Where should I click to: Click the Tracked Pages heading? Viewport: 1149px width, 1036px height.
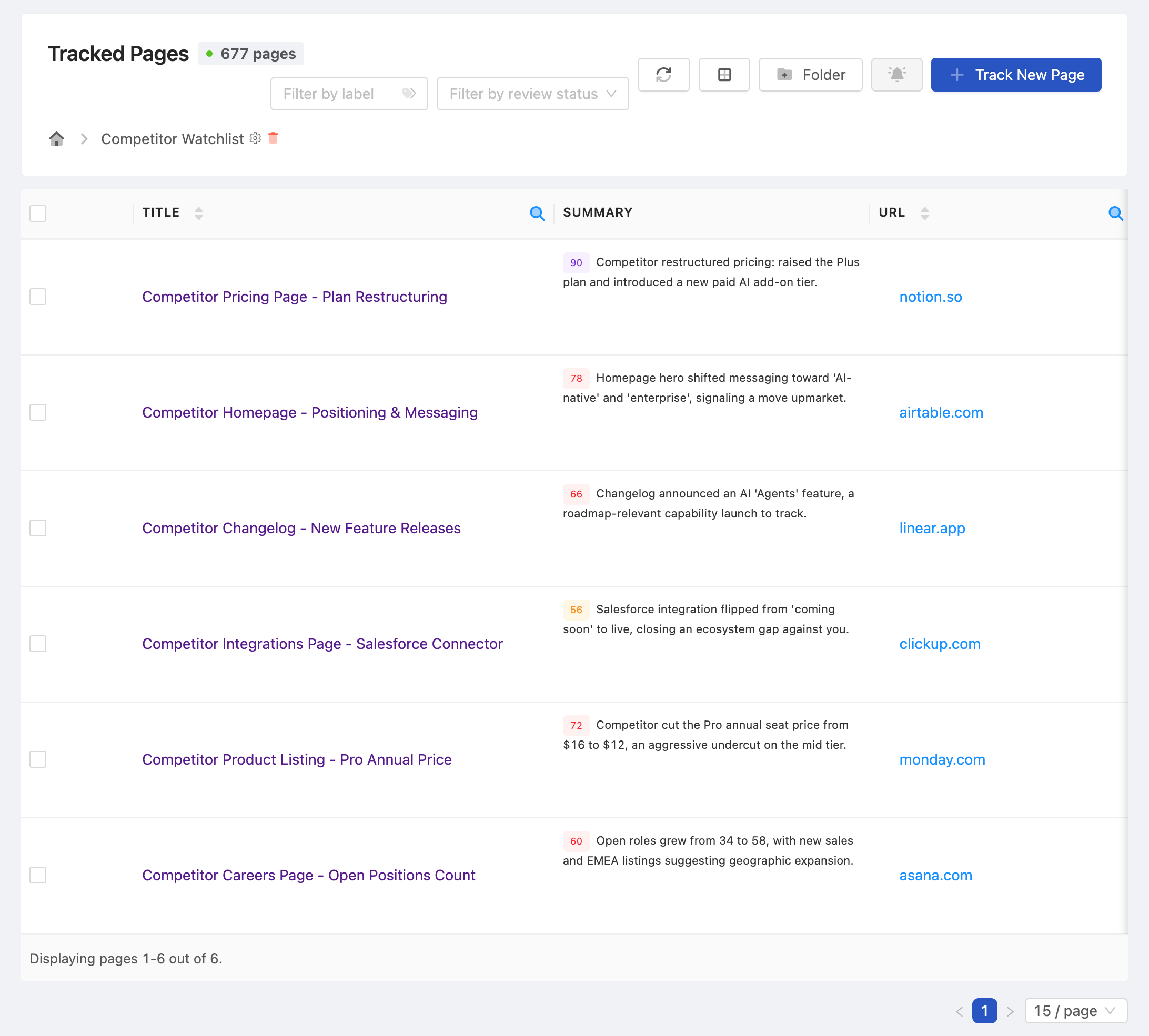pyautogui.click(x=118, y=54)
